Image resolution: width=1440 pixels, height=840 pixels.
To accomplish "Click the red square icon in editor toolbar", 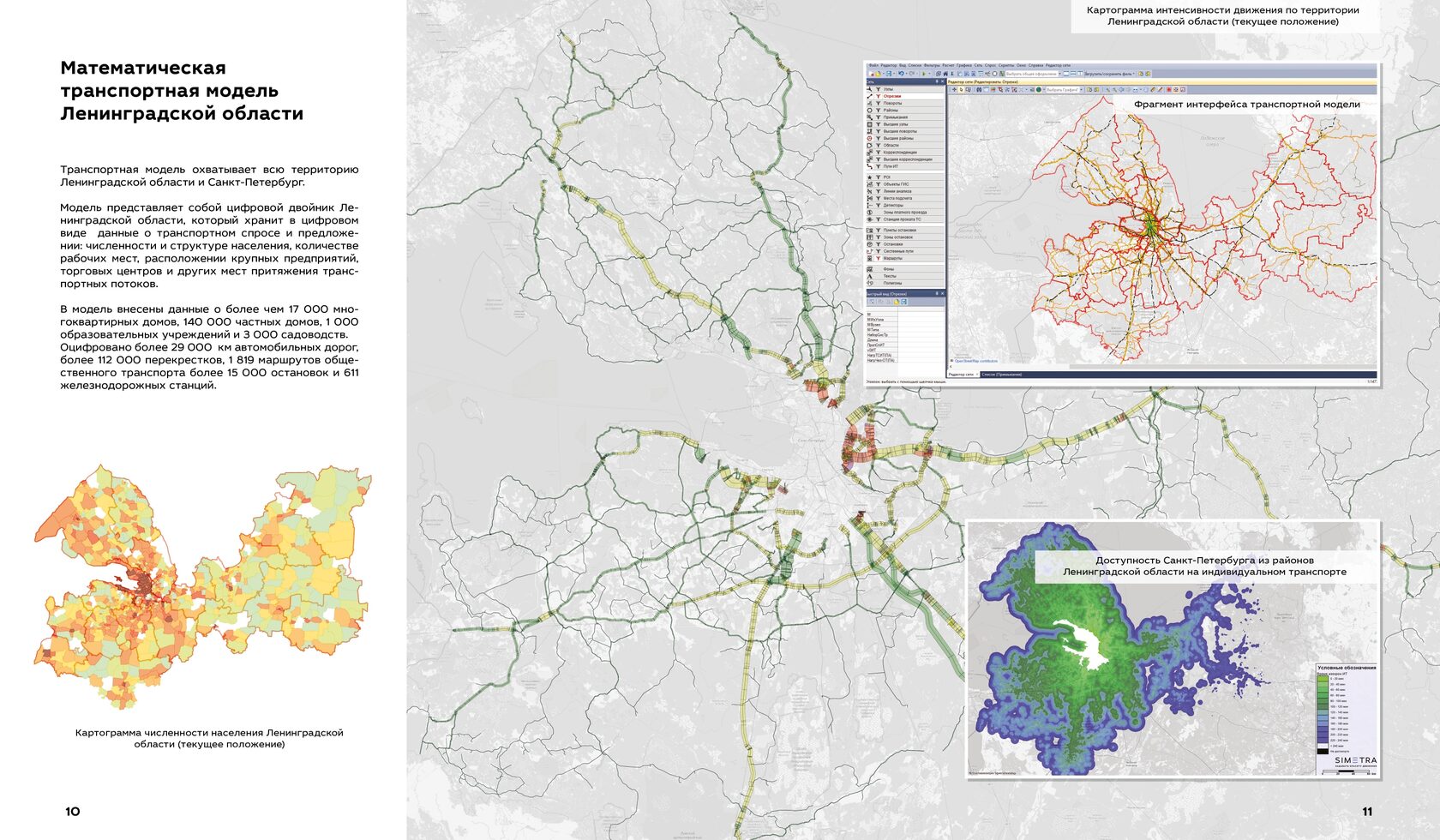I will tap(1169, 89).
